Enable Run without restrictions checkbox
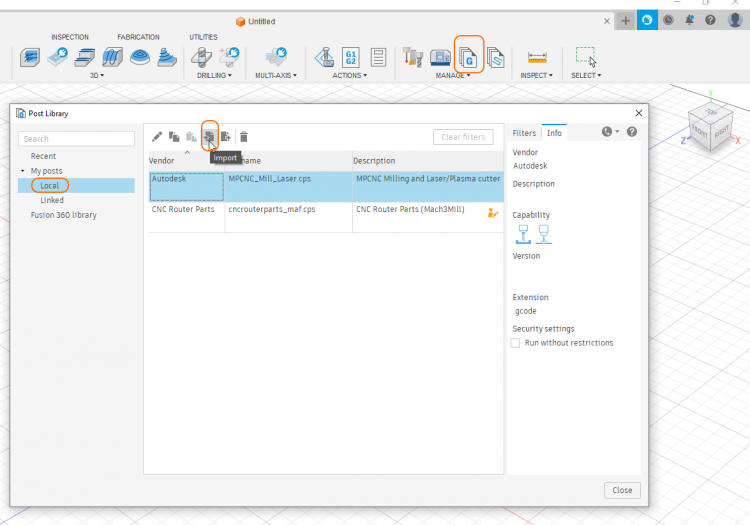Viewport: 750px width, 525px height. tap(516, 343)
